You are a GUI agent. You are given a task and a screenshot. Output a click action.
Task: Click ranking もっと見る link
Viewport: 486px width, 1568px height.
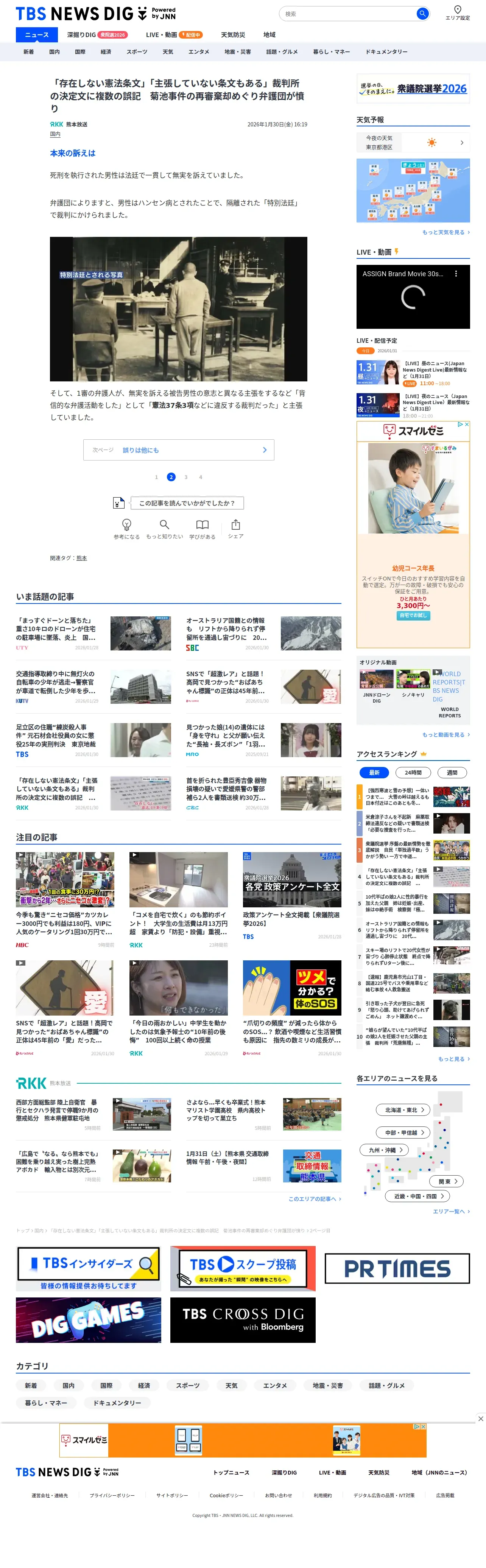coord(454,1059)
